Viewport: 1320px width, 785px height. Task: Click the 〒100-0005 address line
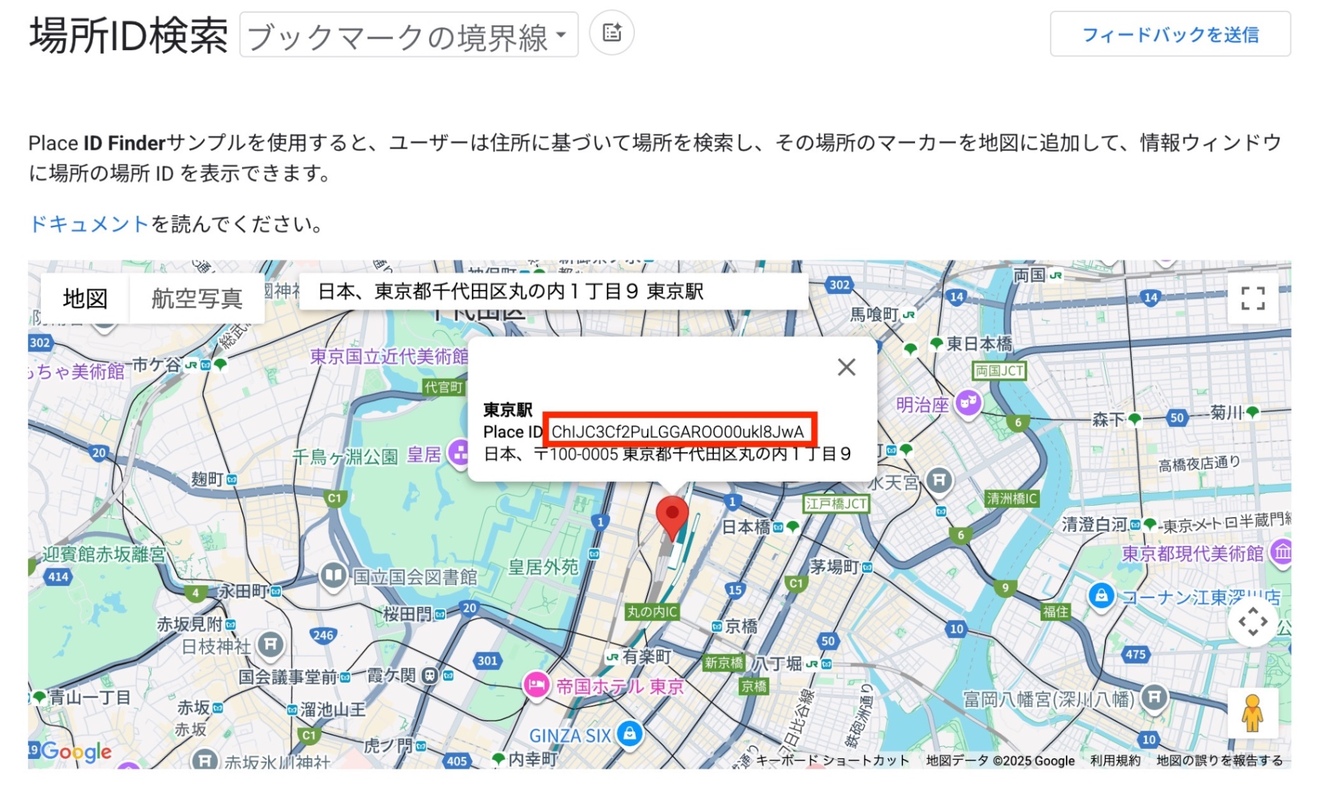point(667,453)
